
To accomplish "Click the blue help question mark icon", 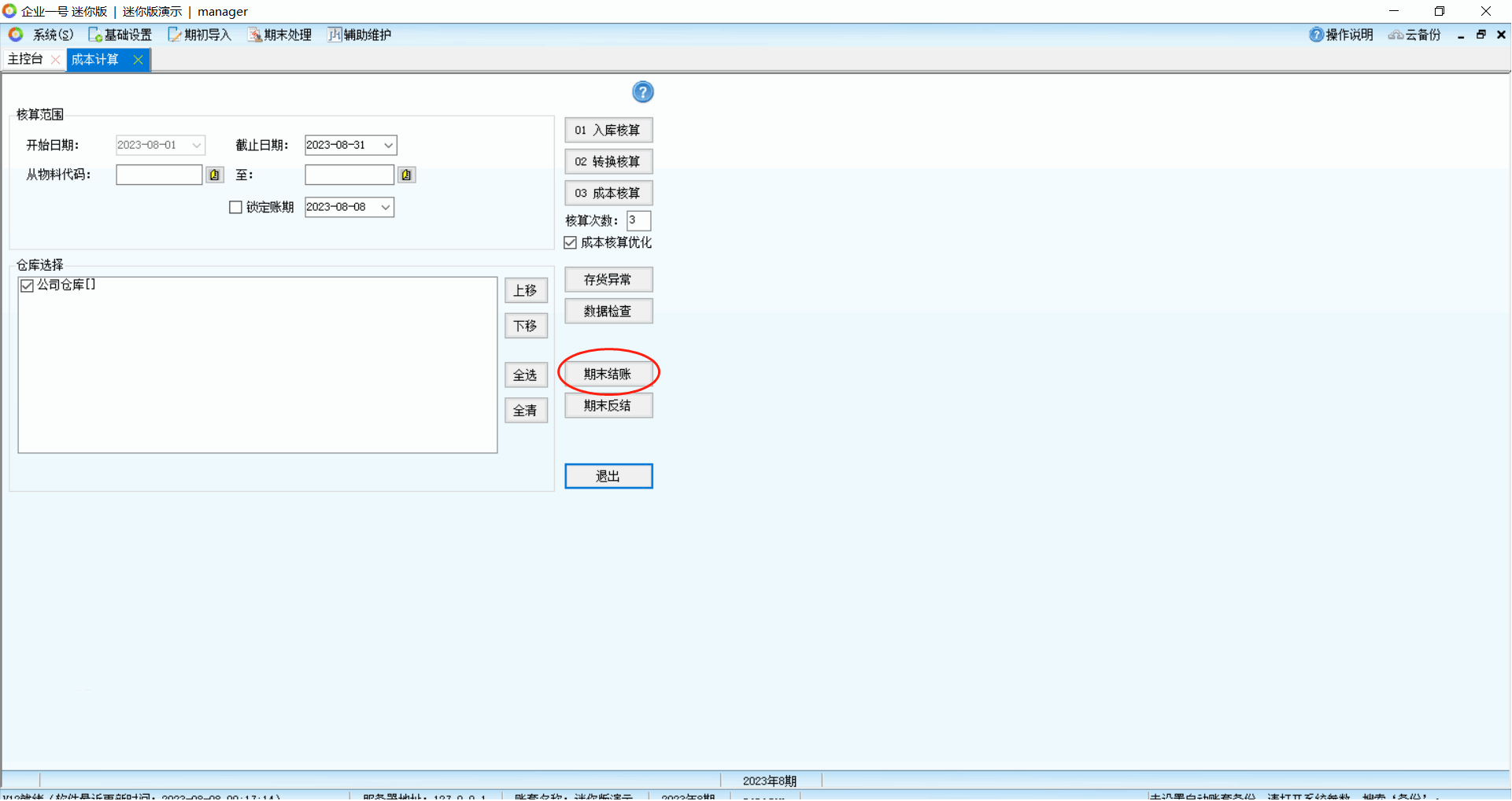I will coord(642,92).
